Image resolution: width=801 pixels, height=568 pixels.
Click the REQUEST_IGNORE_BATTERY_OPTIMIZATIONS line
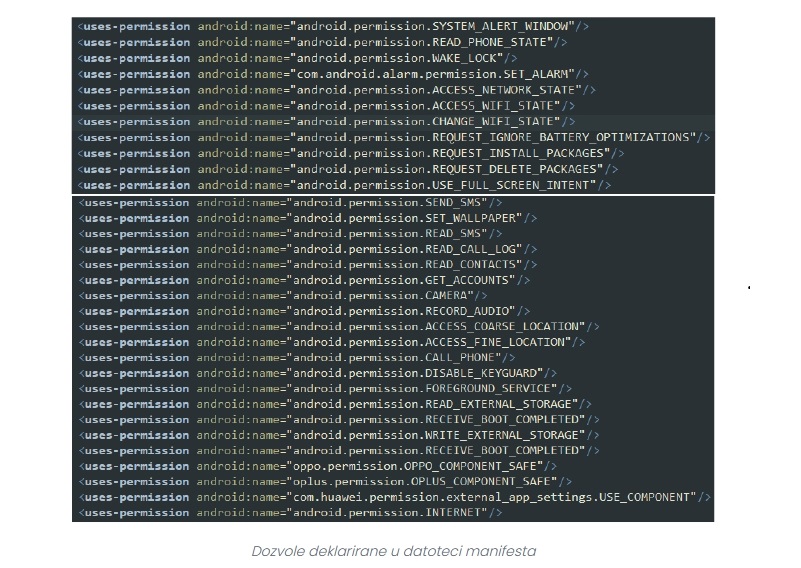pos(394,137)
